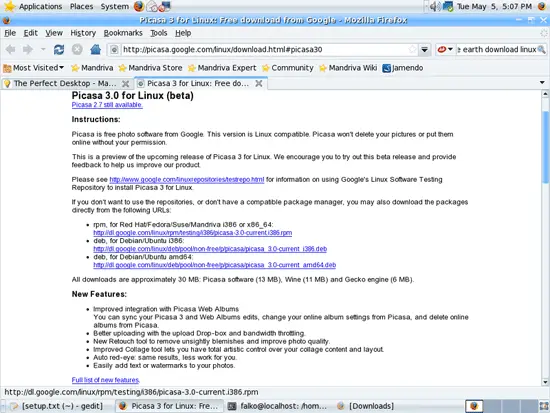Open the Mandriva Expert bookmark
Screen dimensions: 550x413
(222, 68)
